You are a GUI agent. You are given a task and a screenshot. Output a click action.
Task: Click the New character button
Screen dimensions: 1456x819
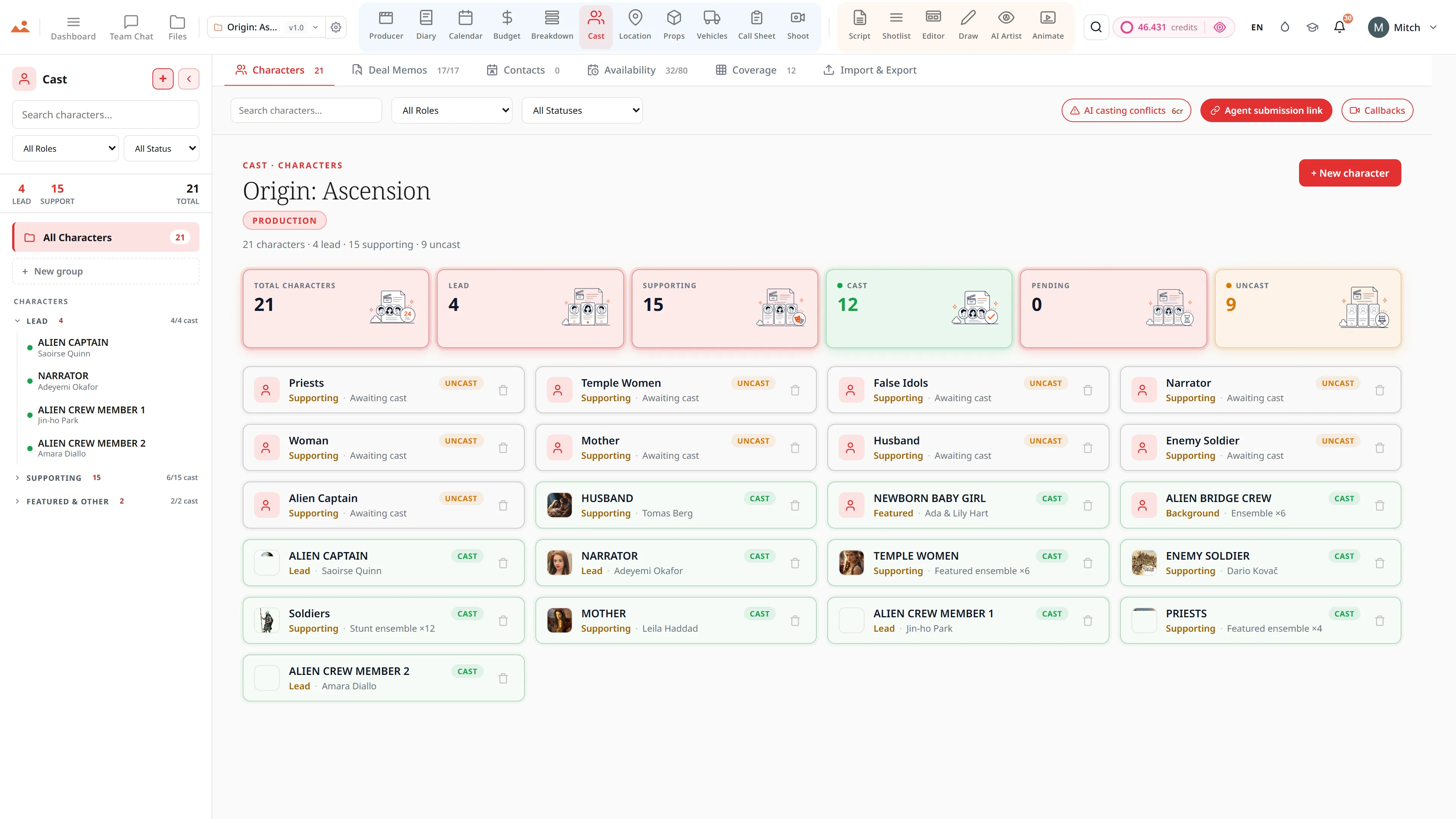[x=1350, y=173]
